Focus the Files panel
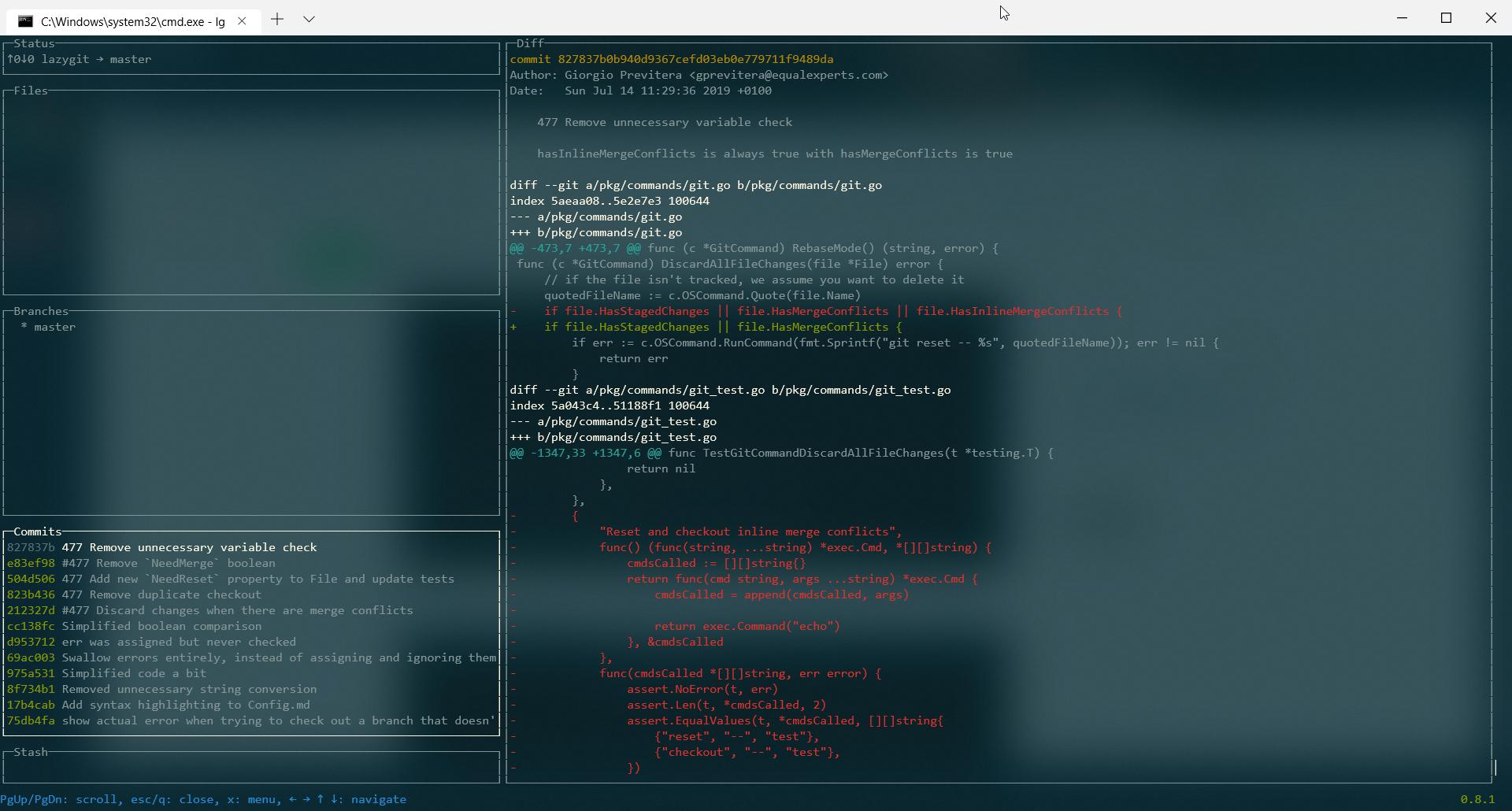 (251, 193)
